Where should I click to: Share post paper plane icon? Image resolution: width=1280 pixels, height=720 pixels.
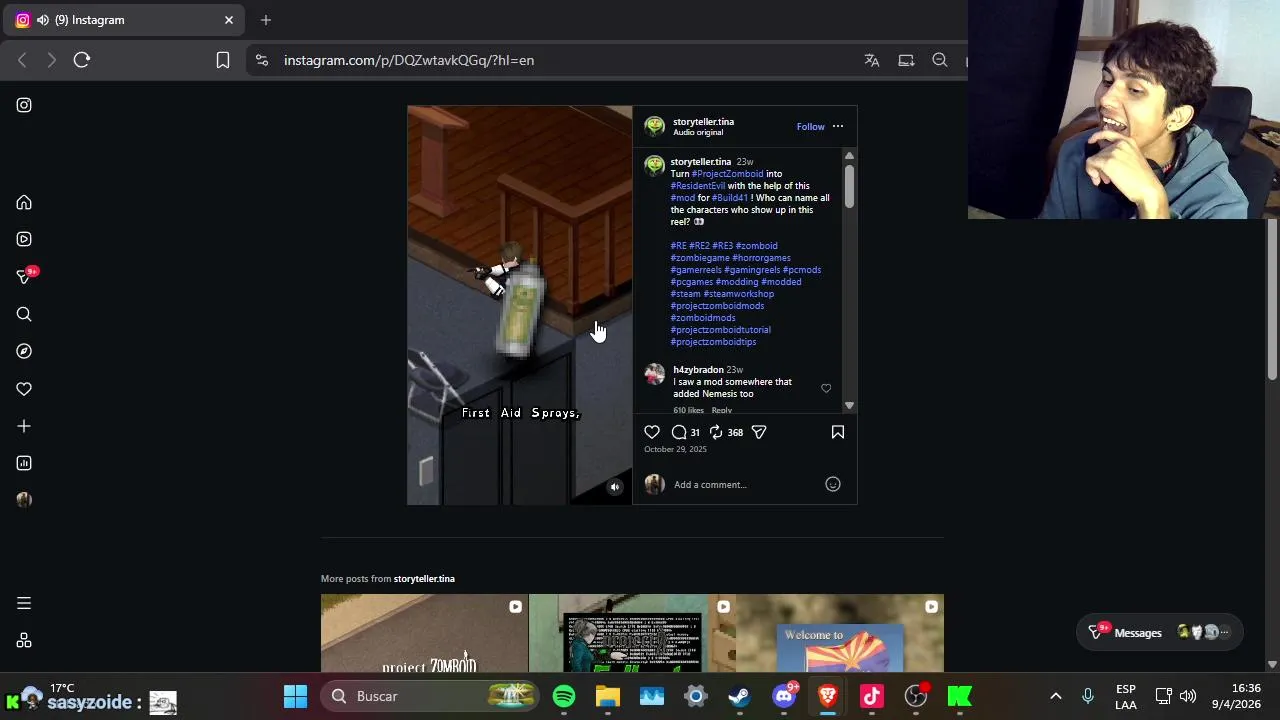759,432
